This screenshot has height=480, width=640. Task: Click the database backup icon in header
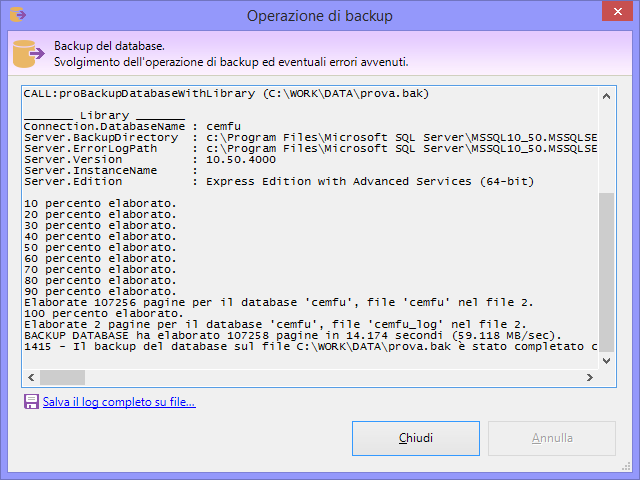[29, 54]
